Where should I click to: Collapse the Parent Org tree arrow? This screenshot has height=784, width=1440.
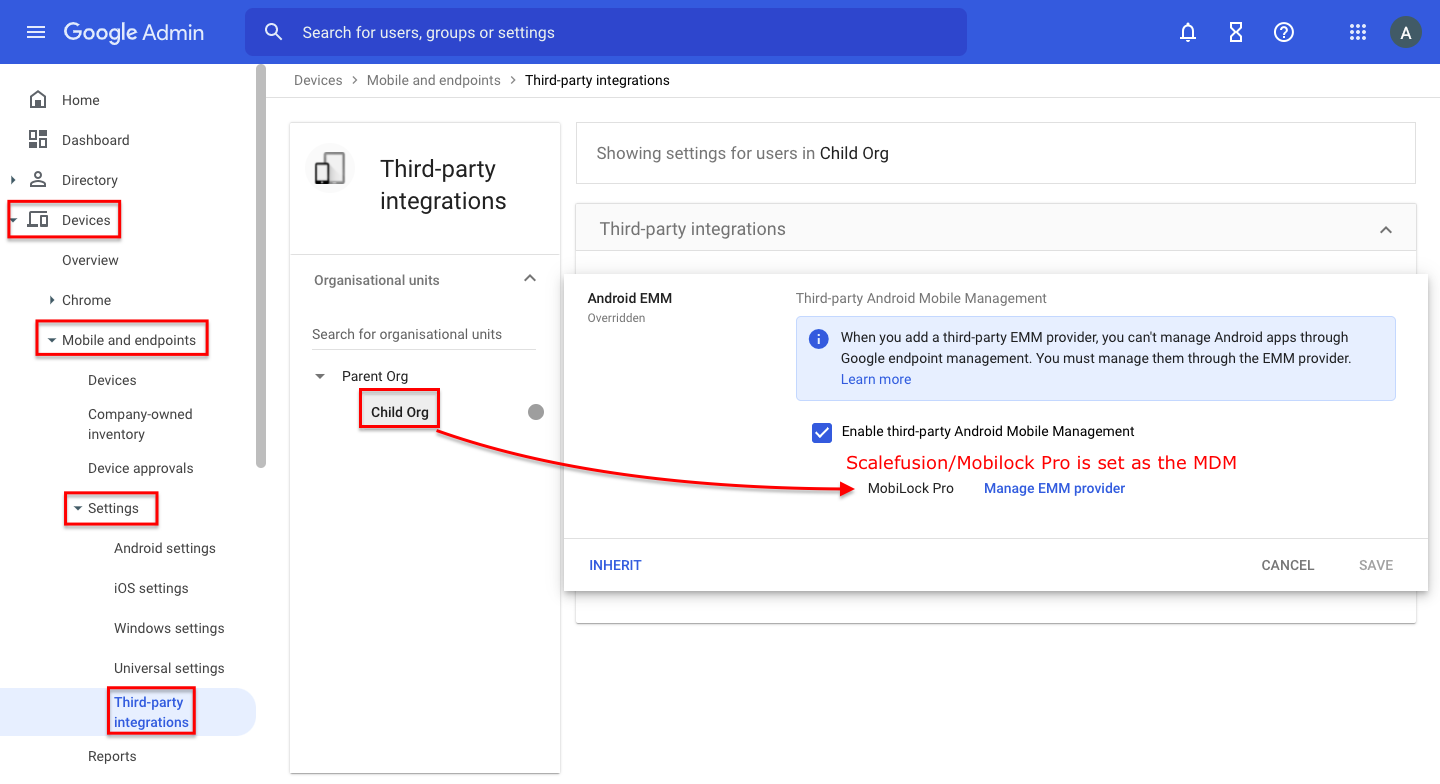[x=320, y=376]
